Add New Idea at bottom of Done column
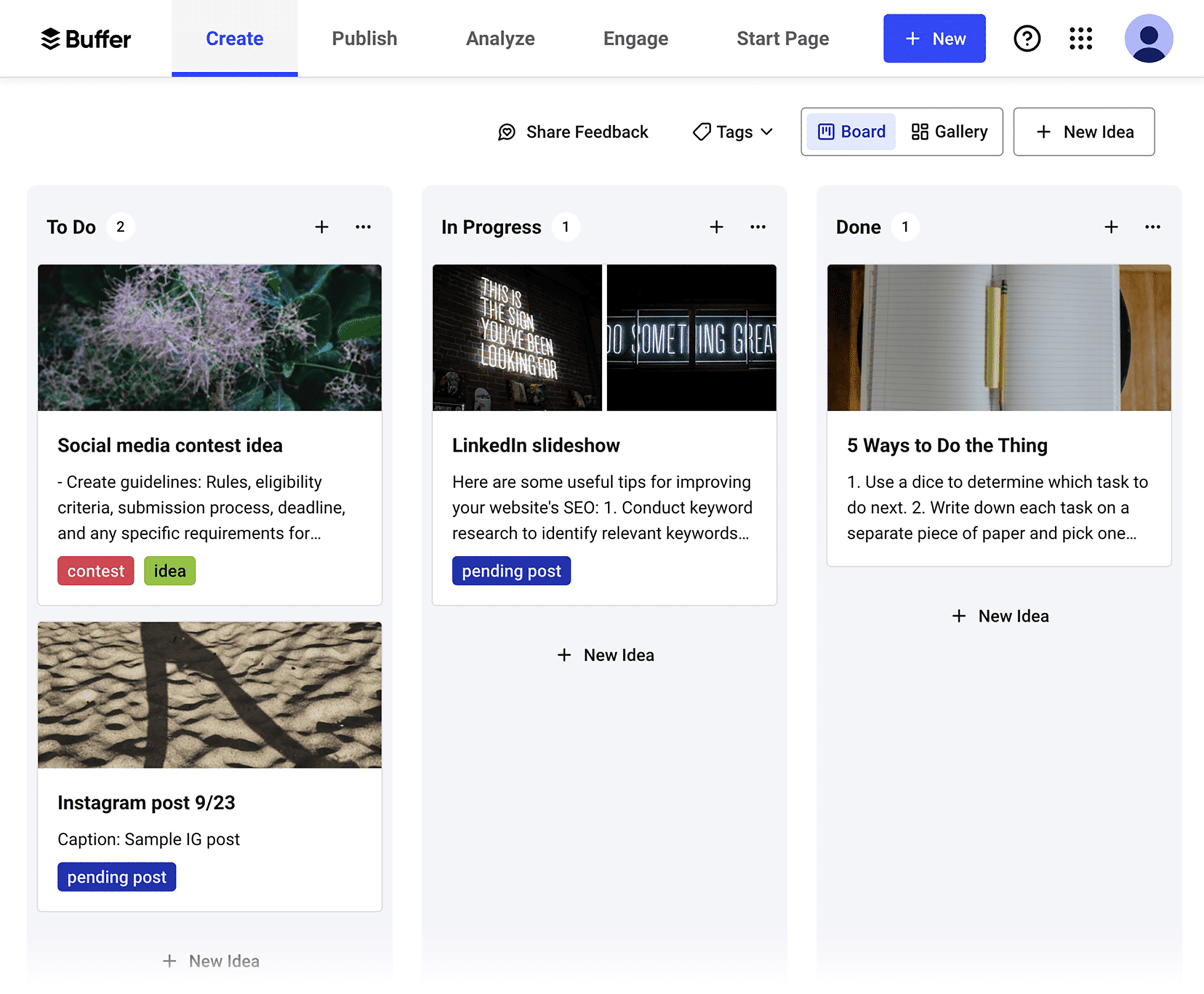Image resolution: width=1204 pixels, height=994 pixels. (x=999, y=616)
